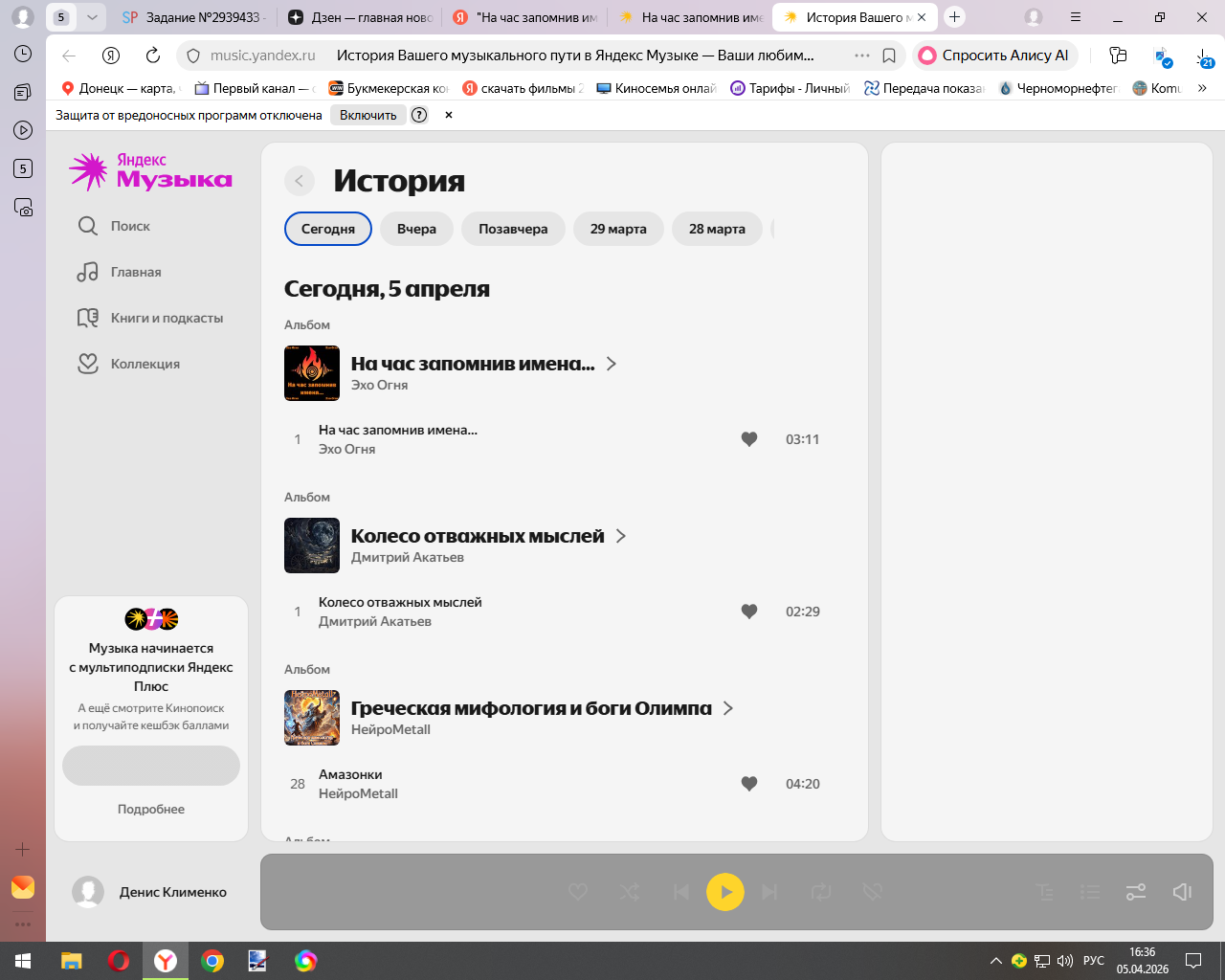Select the Вчера date tab
The image size is (1225, 980).
416,229
